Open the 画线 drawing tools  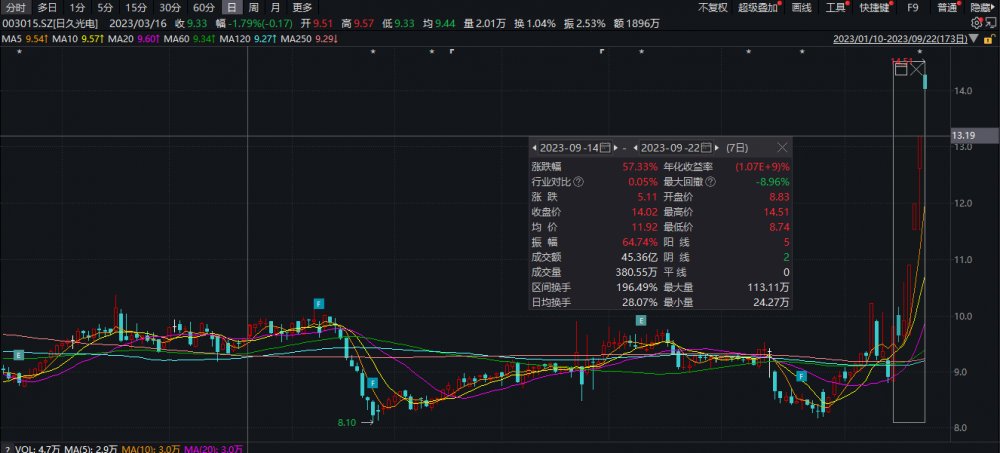(x=801, y=8)
